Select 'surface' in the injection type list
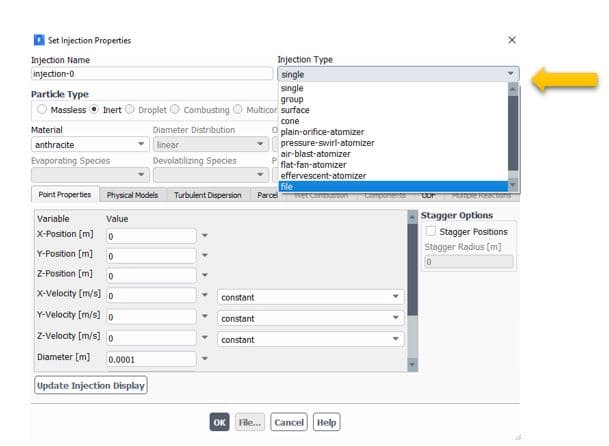609x446 pixels. pyautogui.click(x=295, y=110)
